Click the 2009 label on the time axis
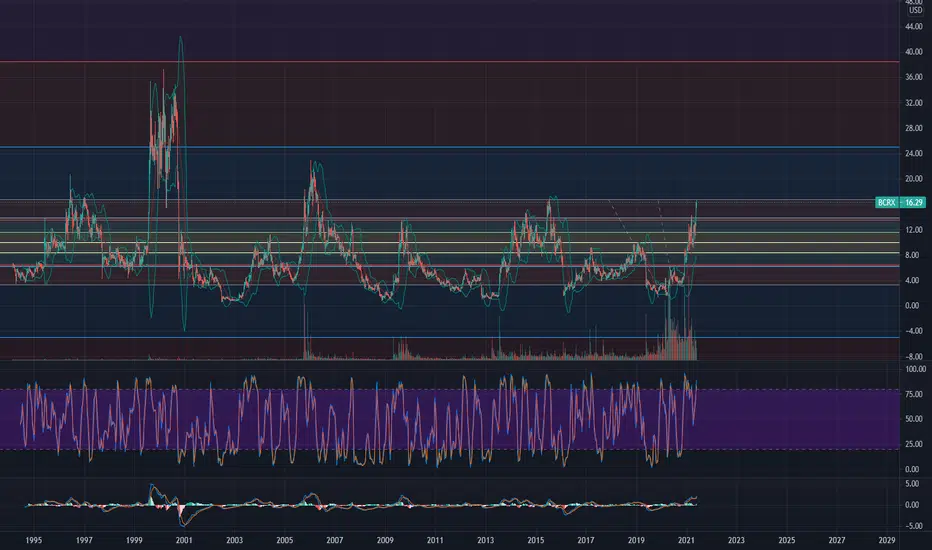 385,540
